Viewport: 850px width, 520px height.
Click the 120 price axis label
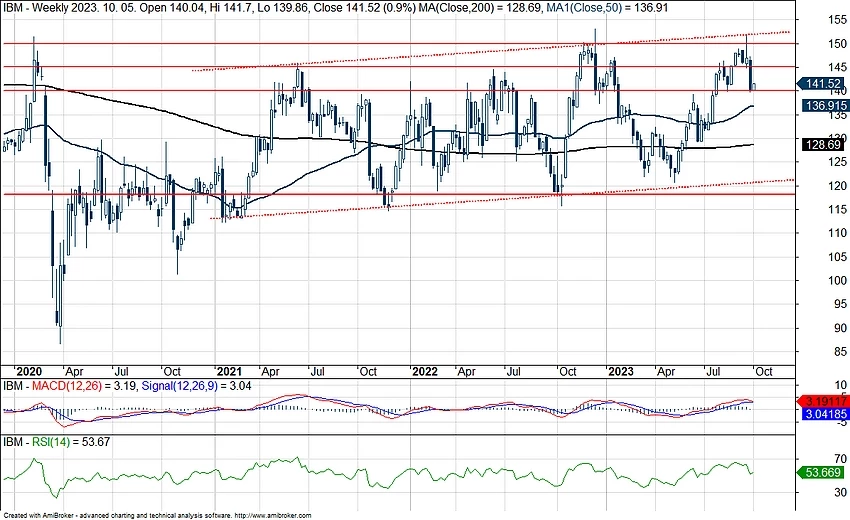pyautogui.click(x=837, y=186)
